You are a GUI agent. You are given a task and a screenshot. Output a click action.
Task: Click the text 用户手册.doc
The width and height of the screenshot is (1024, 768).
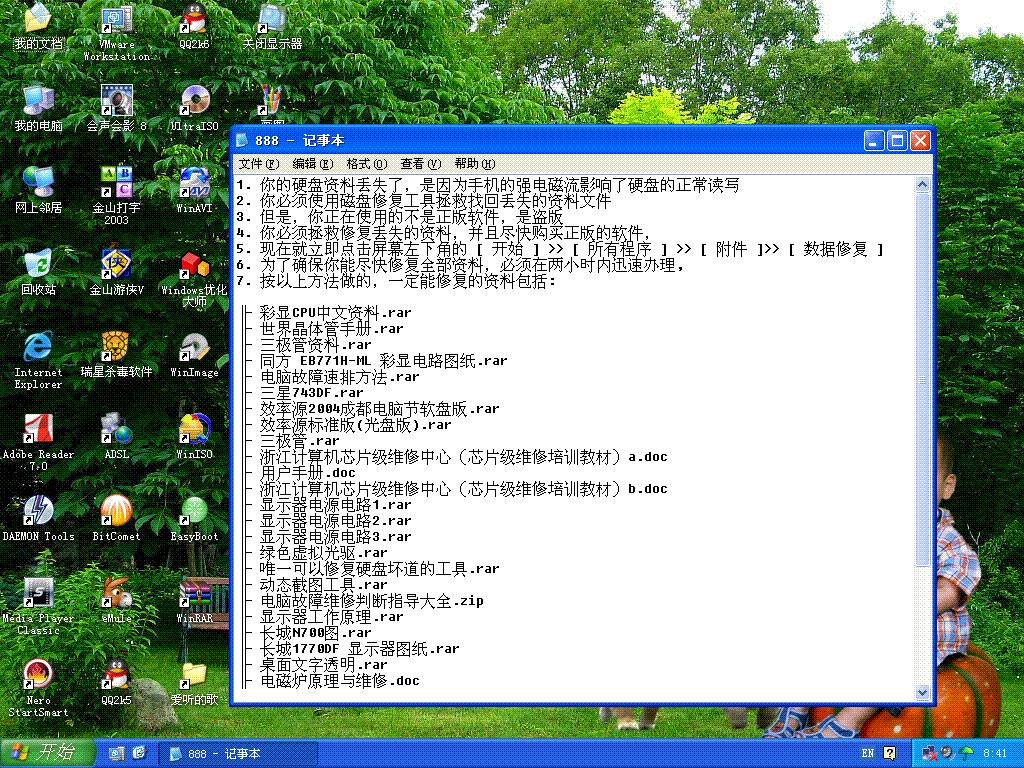(x=308, y=473)
